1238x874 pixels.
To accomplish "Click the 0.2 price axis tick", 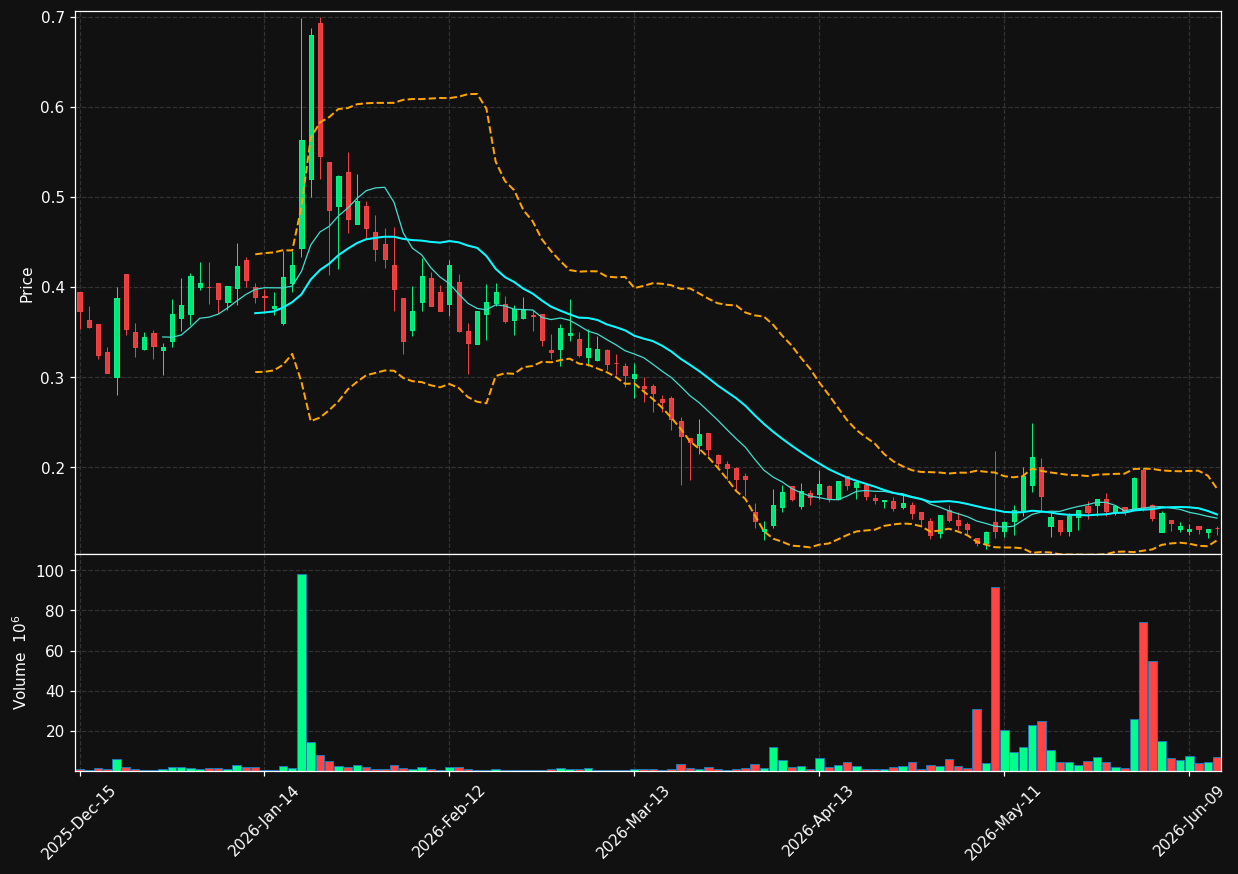I will point(54,467).
